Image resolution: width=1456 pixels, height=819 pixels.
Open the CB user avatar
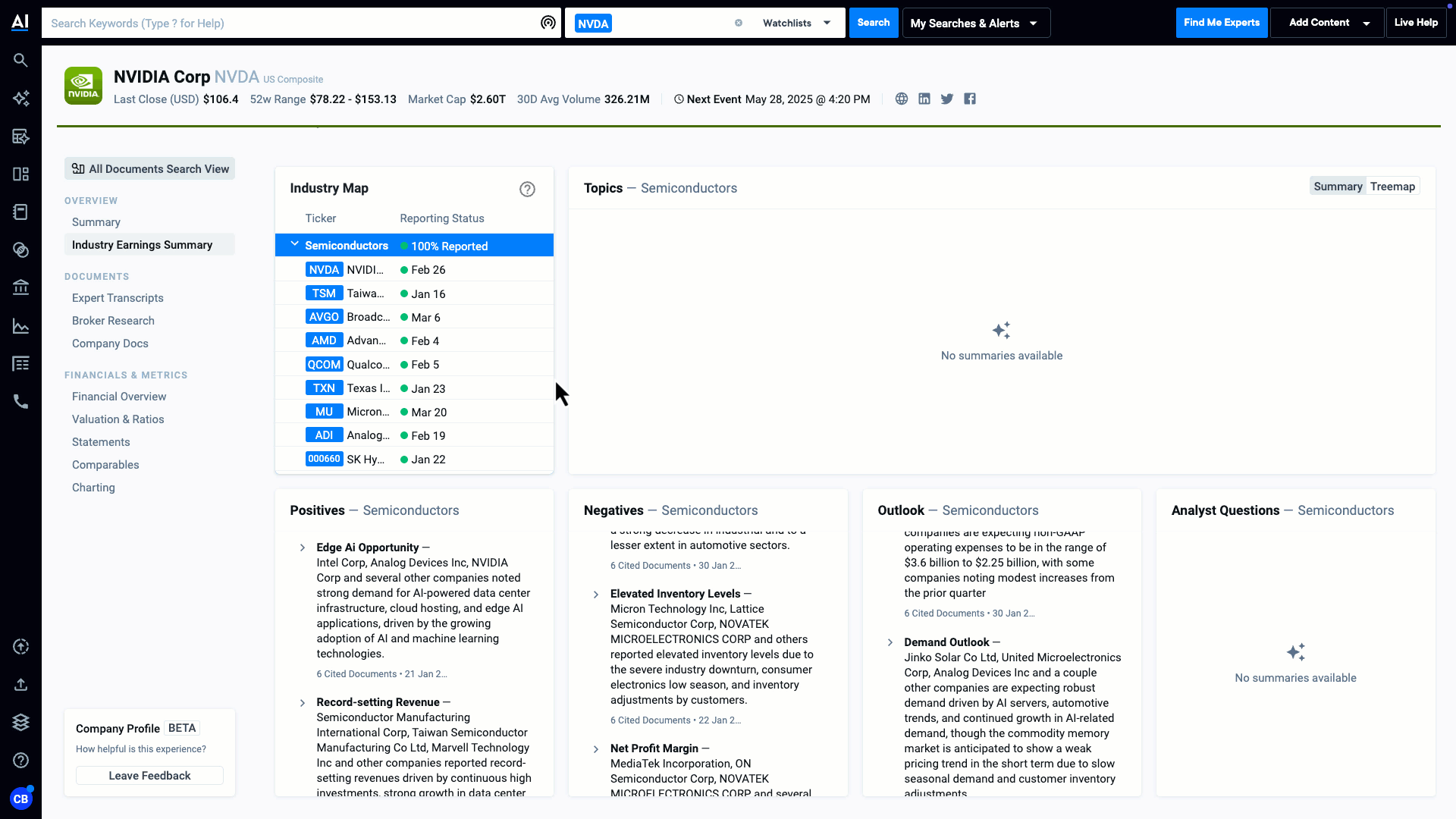coord(20,799)
